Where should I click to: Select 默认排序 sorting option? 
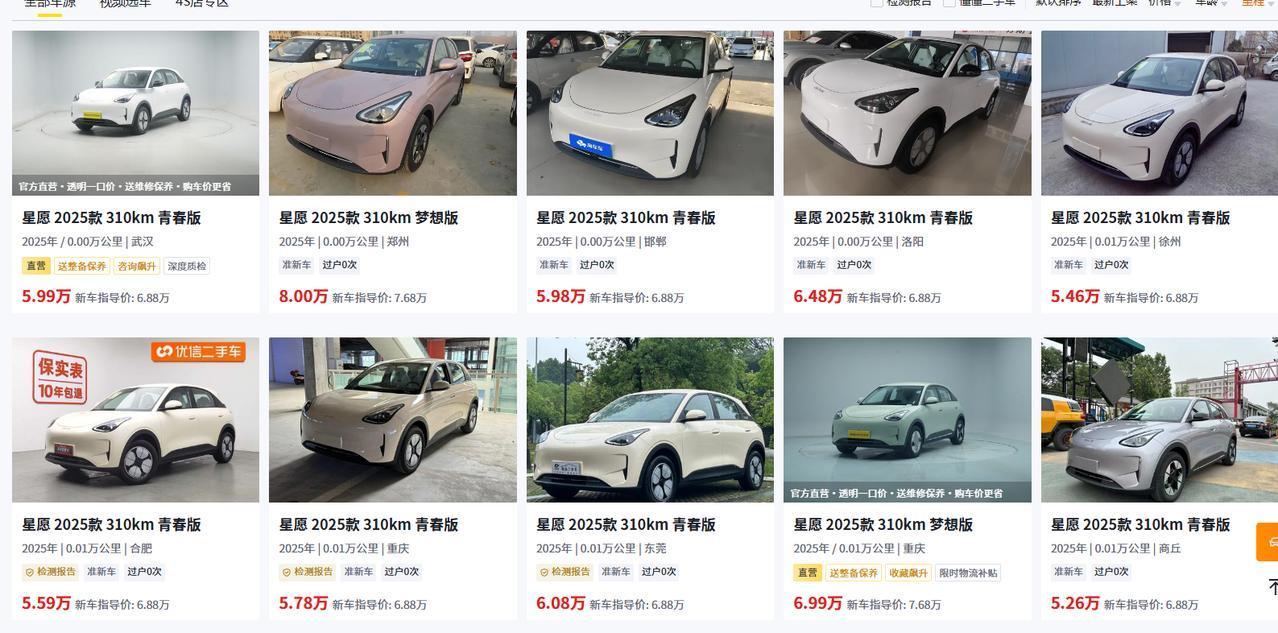(x=1058, y=2)
